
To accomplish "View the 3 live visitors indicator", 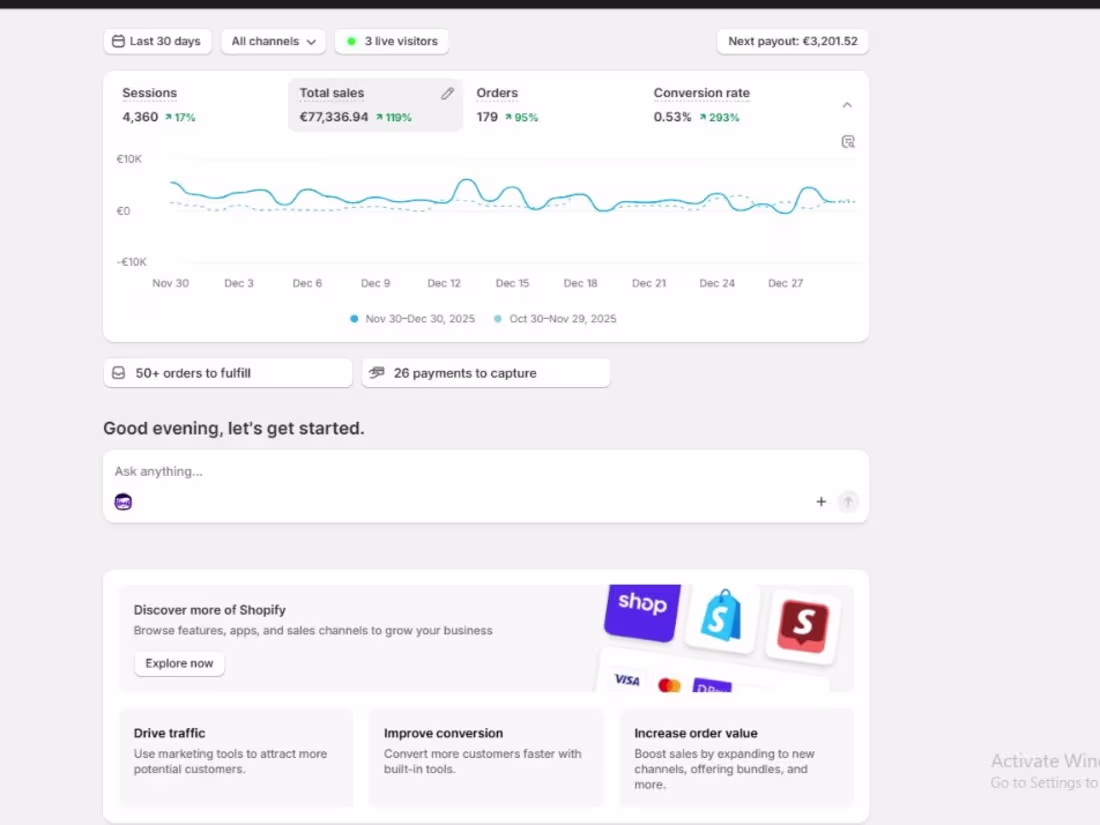I will (391, 41).
